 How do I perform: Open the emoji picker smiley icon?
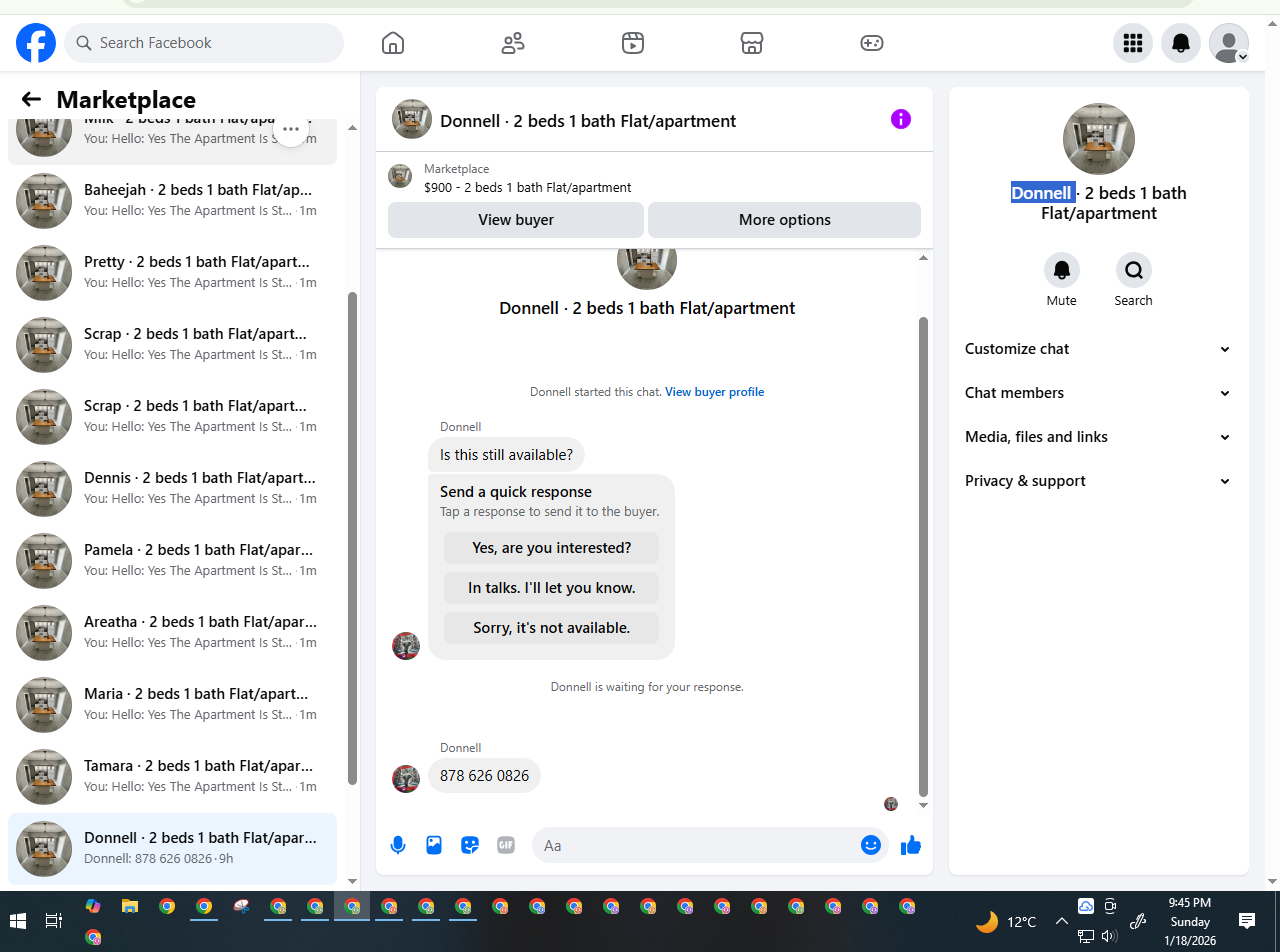[x=871, y=845]
